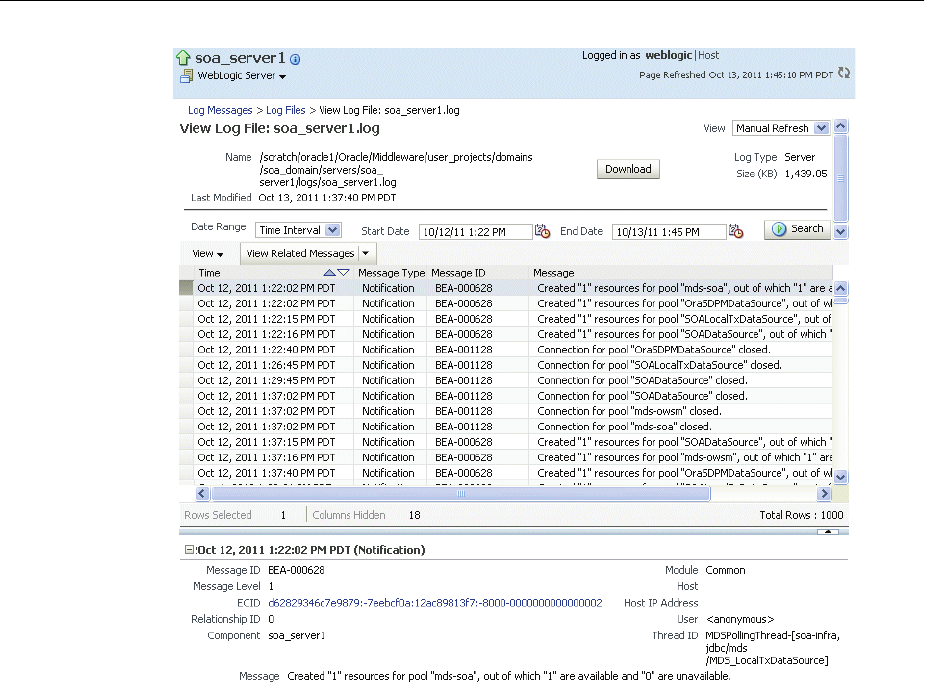Viewport: 925px width, 683px height.
Task: Open the ECID link value
Action: click(x=435, y=603)
